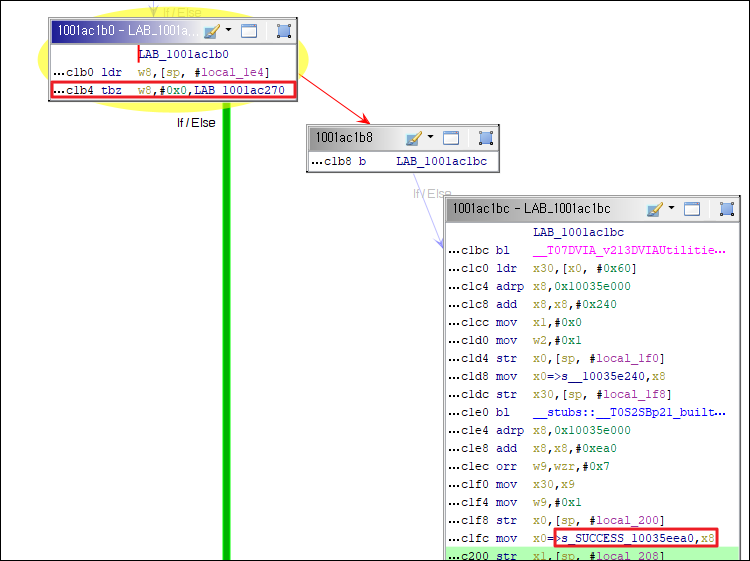Click the 'mov x0=>s__10035e240,x8' instruction
The width and height of the screenshot is (750, 561).
coord(556,376)
